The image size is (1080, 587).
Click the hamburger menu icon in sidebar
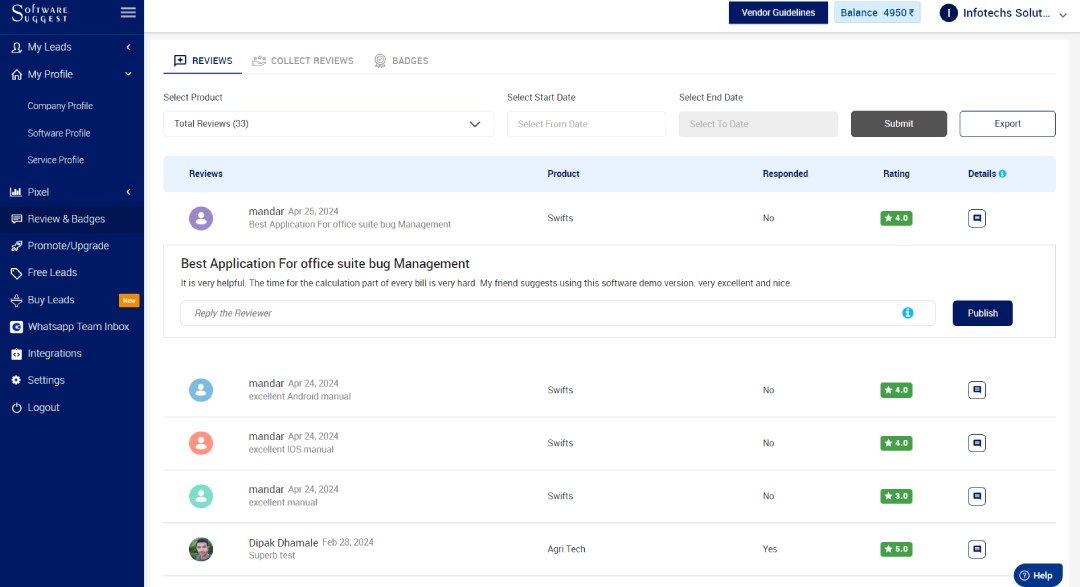127,12
